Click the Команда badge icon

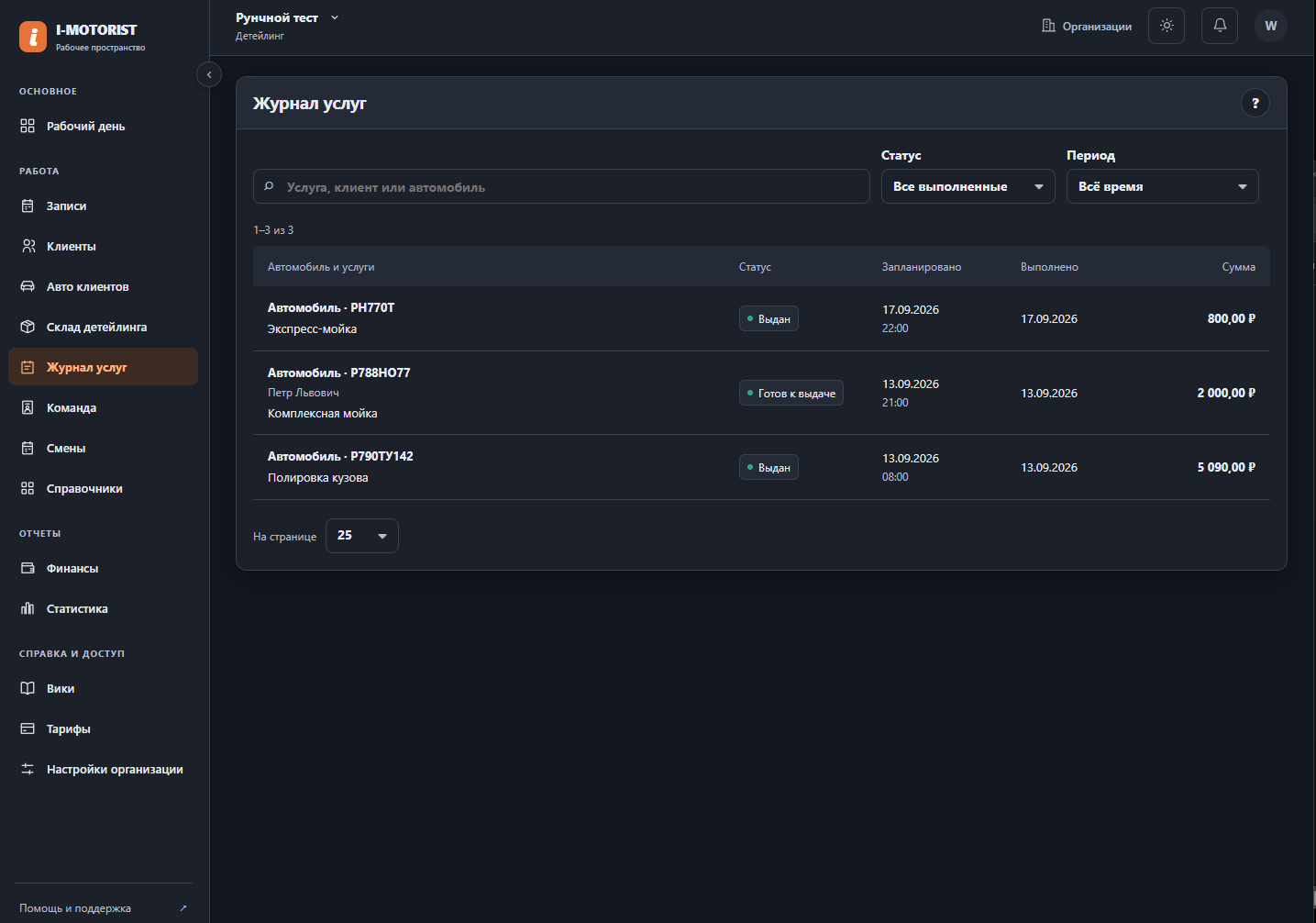[x=28, y=407]
